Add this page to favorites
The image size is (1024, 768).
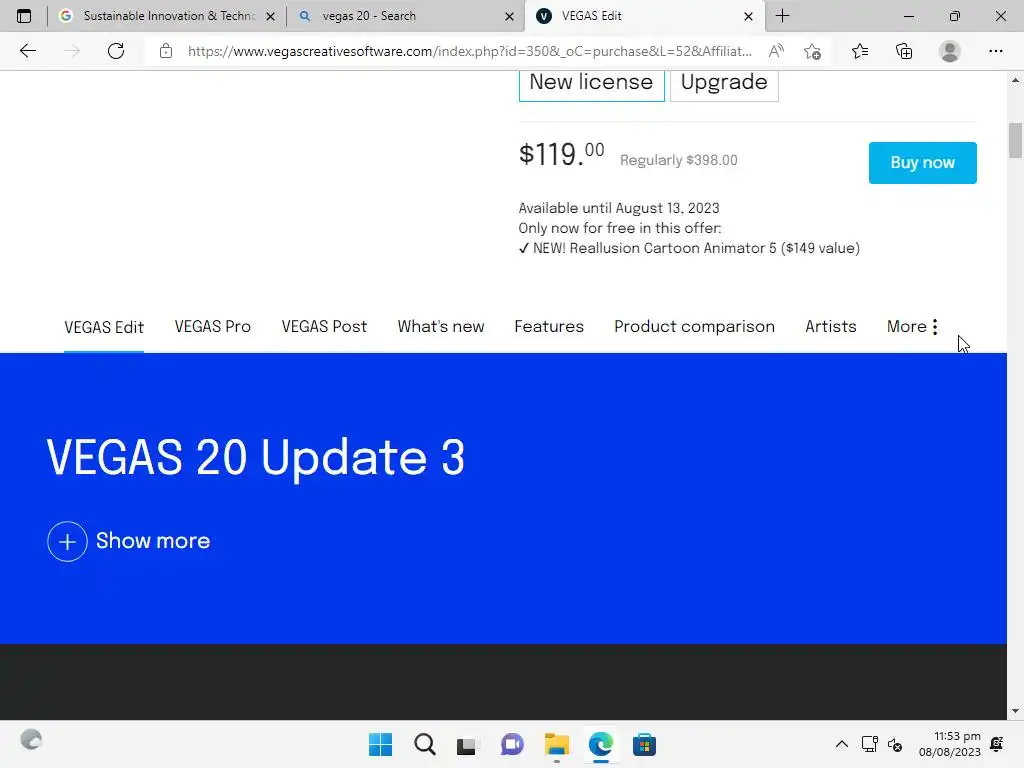coord(812,51)
